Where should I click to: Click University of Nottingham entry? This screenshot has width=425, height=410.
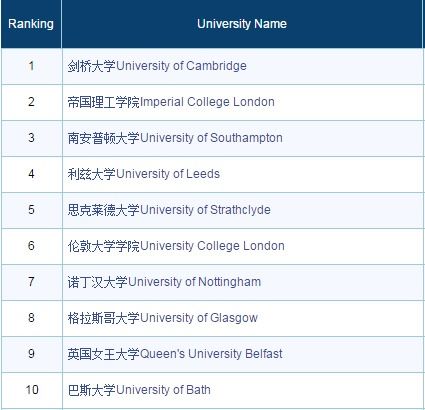(x=164, y=282)
